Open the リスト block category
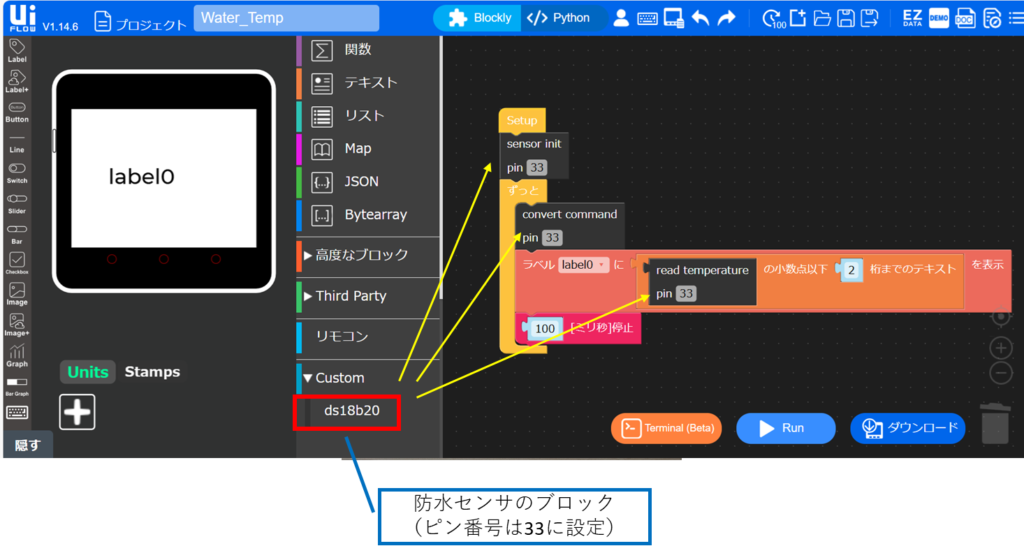This screenshot has width=1024, height=553. [369, 116]
